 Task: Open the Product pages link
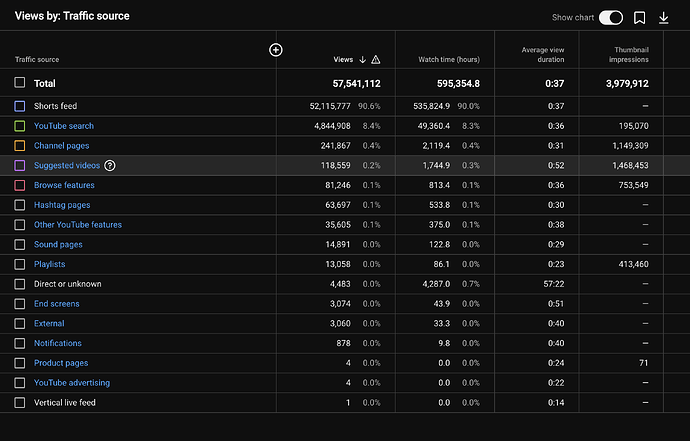[x=61, y=363]
